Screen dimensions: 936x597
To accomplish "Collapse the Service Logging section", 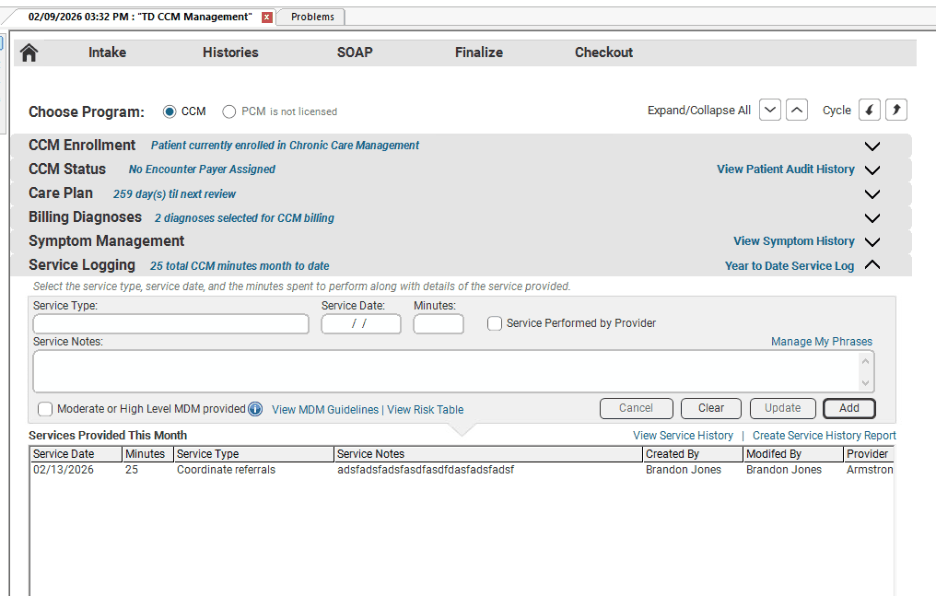I will [x=872, y=264].
